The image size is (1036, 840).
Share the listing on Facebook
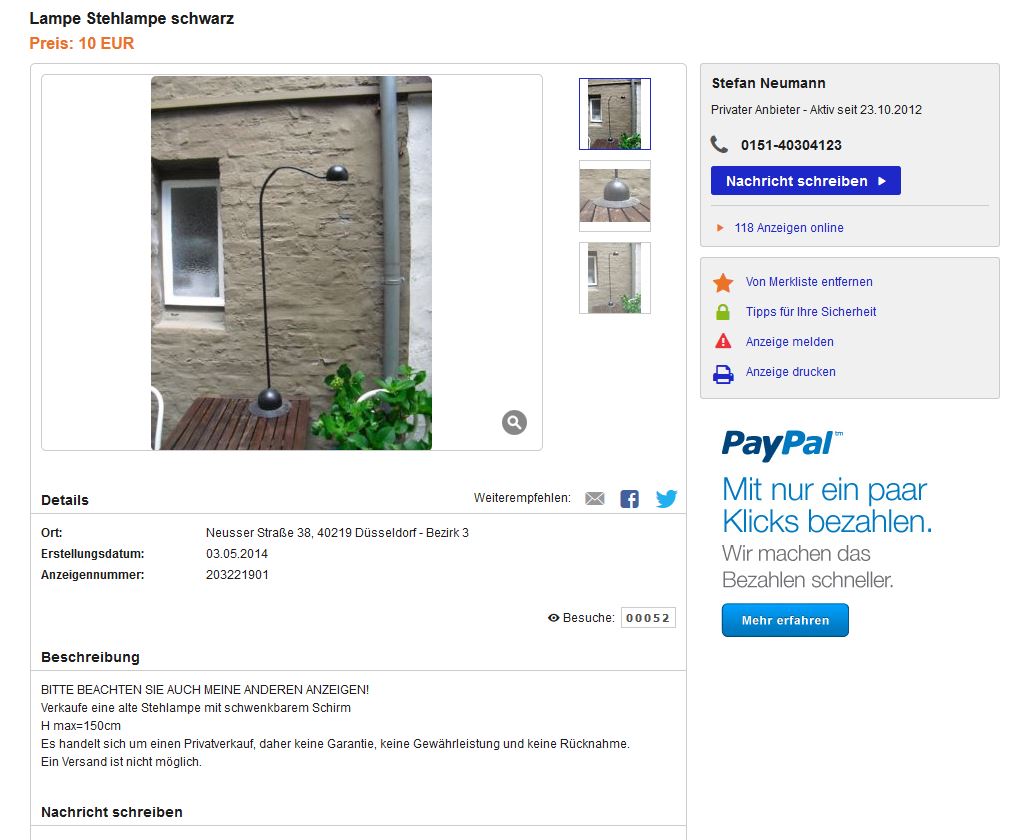[x=630, y=499]
